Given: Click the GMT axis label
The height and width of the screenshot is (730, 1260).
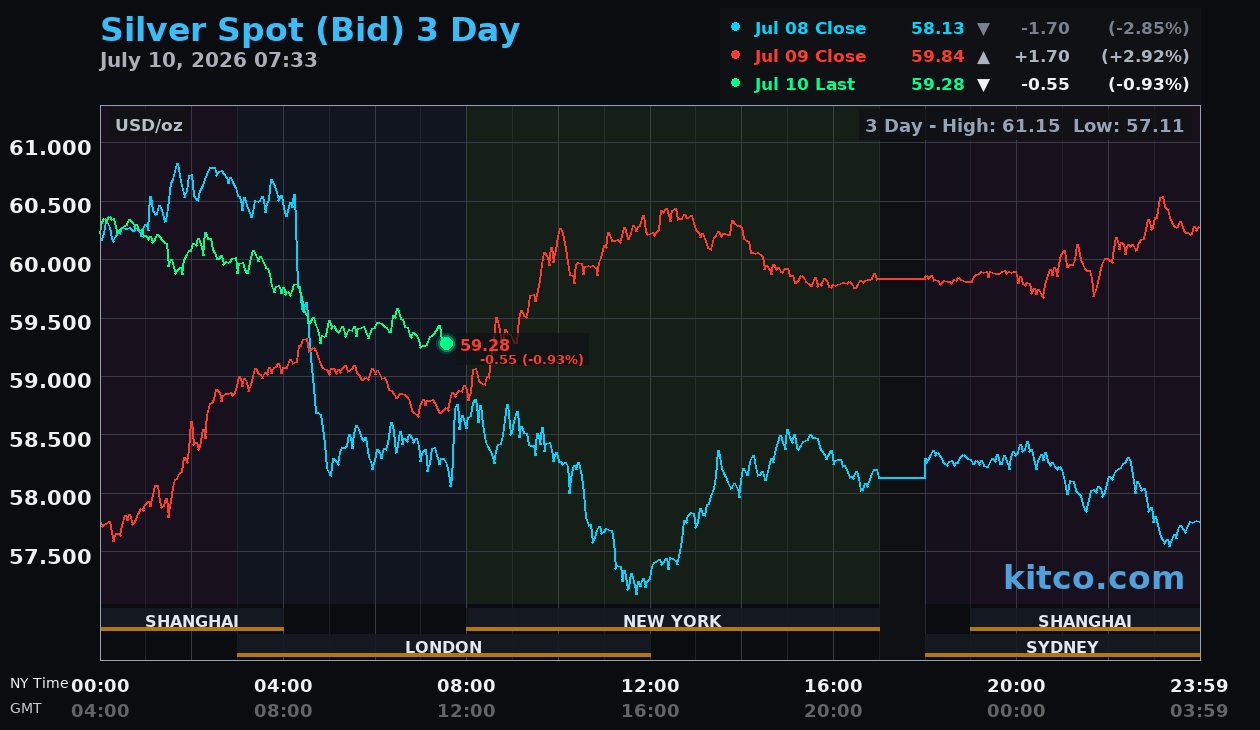Looking at the screenshot, I should [26, 708].
